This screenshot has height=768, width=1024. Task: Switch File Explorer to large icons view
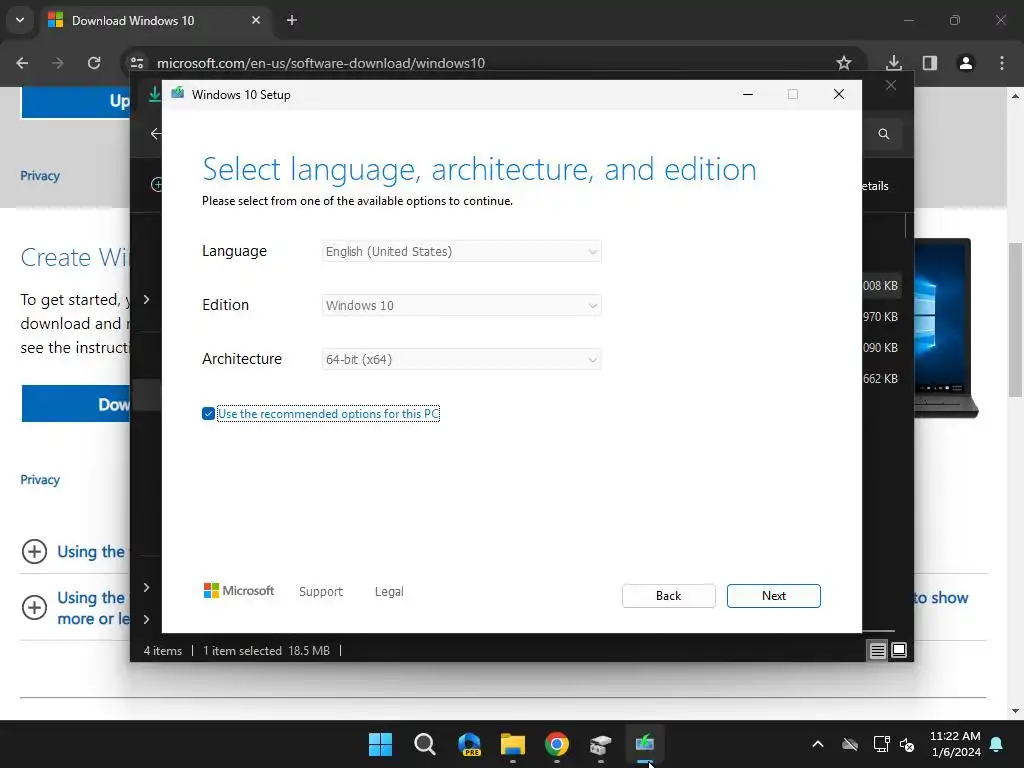tap(899, 650)
